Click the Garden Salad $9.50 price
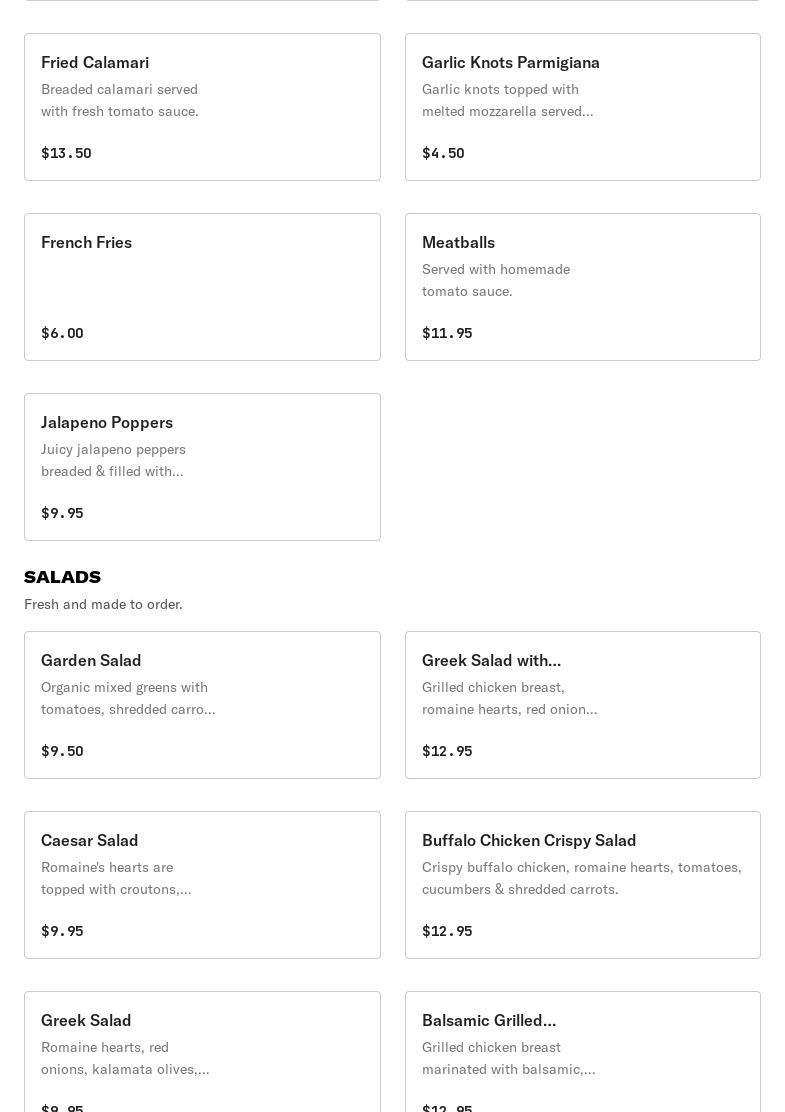The height and width of the screenshot is (1112, 785). click(62, 751)
